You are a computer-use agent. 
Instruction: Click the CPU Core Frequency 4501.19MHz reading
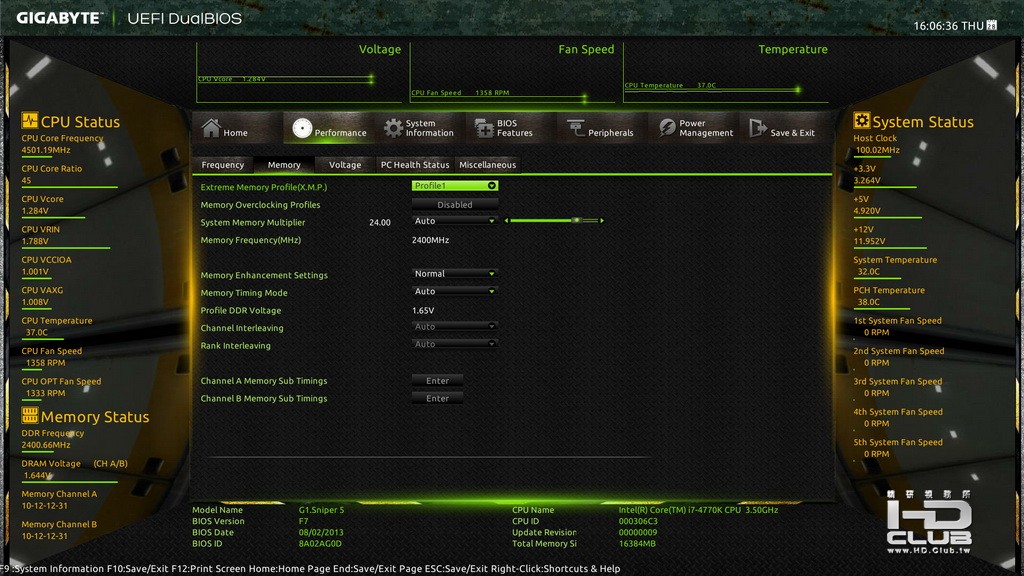(x=46, y=150)
